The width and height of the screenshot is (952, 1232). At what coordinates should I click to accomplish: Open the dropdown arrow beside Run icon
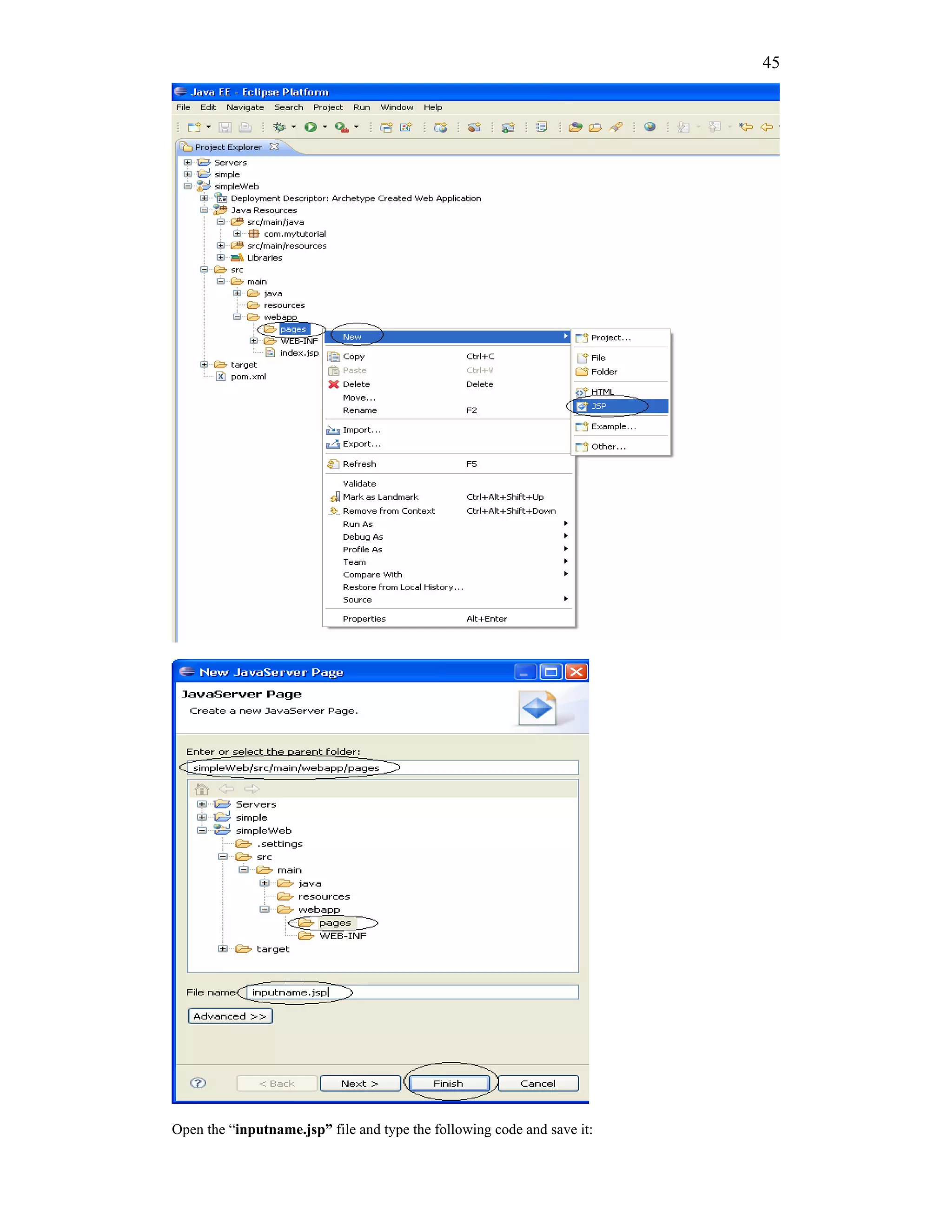tap(325, 127)
